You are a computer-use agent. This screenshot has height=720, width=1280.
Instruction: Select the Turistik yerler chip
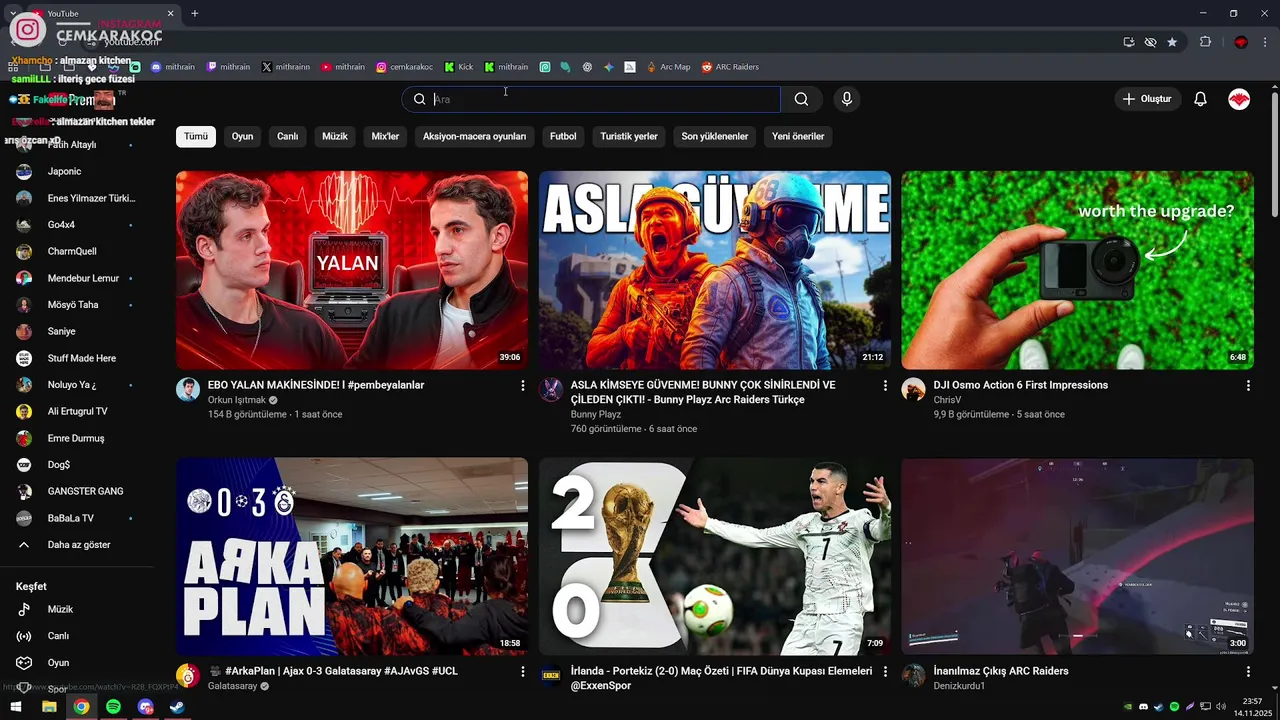pos(629,136)
